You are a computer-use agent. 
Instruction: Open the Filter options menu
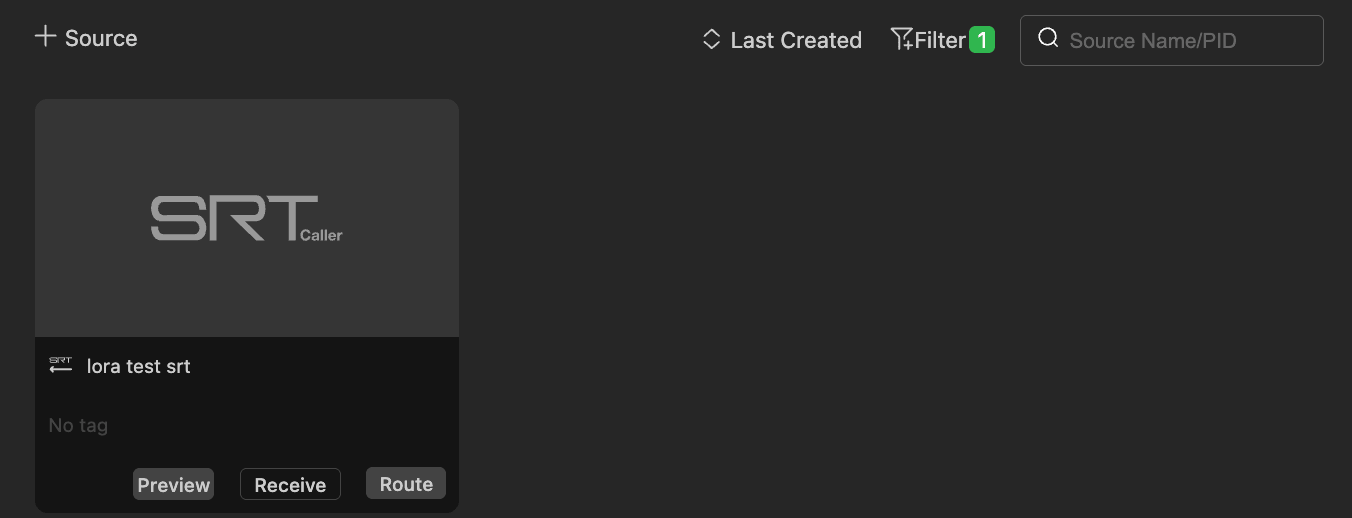click(942, 40)
